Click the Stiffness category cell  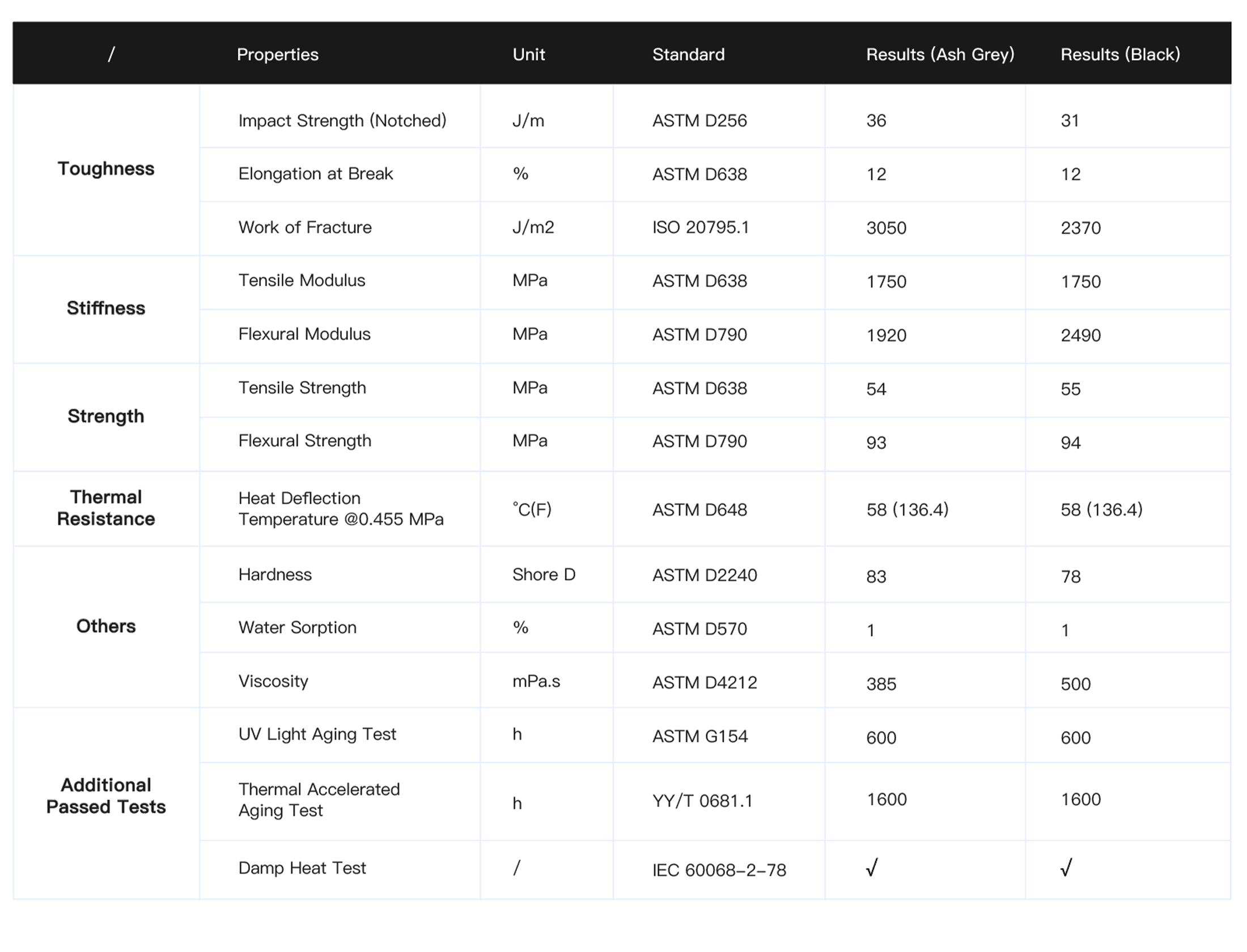tap(106, 308)
